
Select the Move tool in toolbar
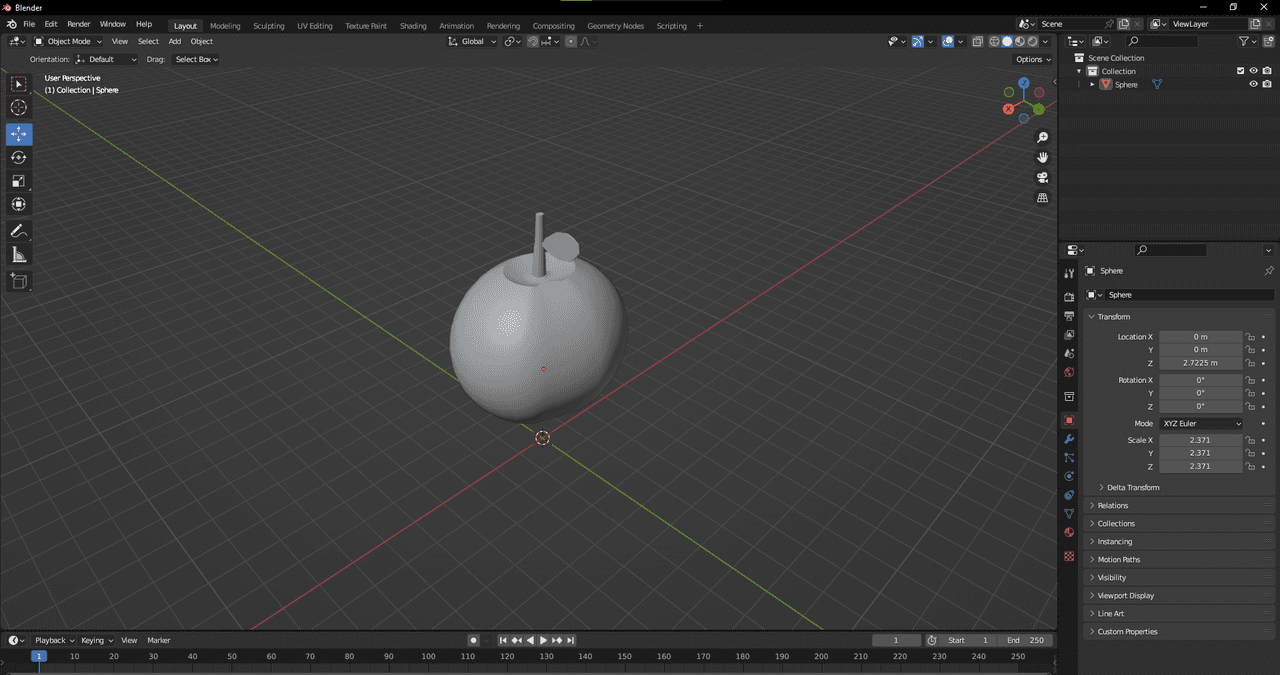pos(19,134)
